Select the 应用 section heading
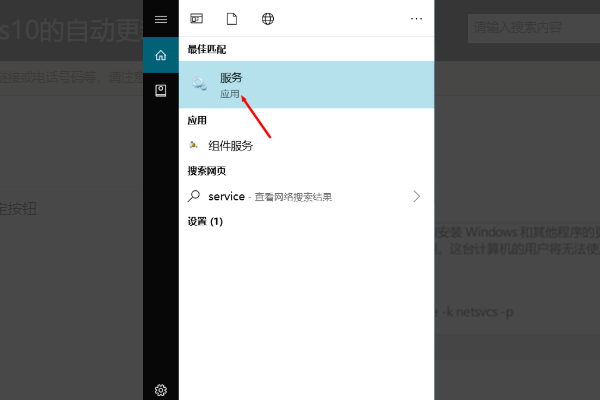Screen dimensions: 600x400 pos(197,121)
